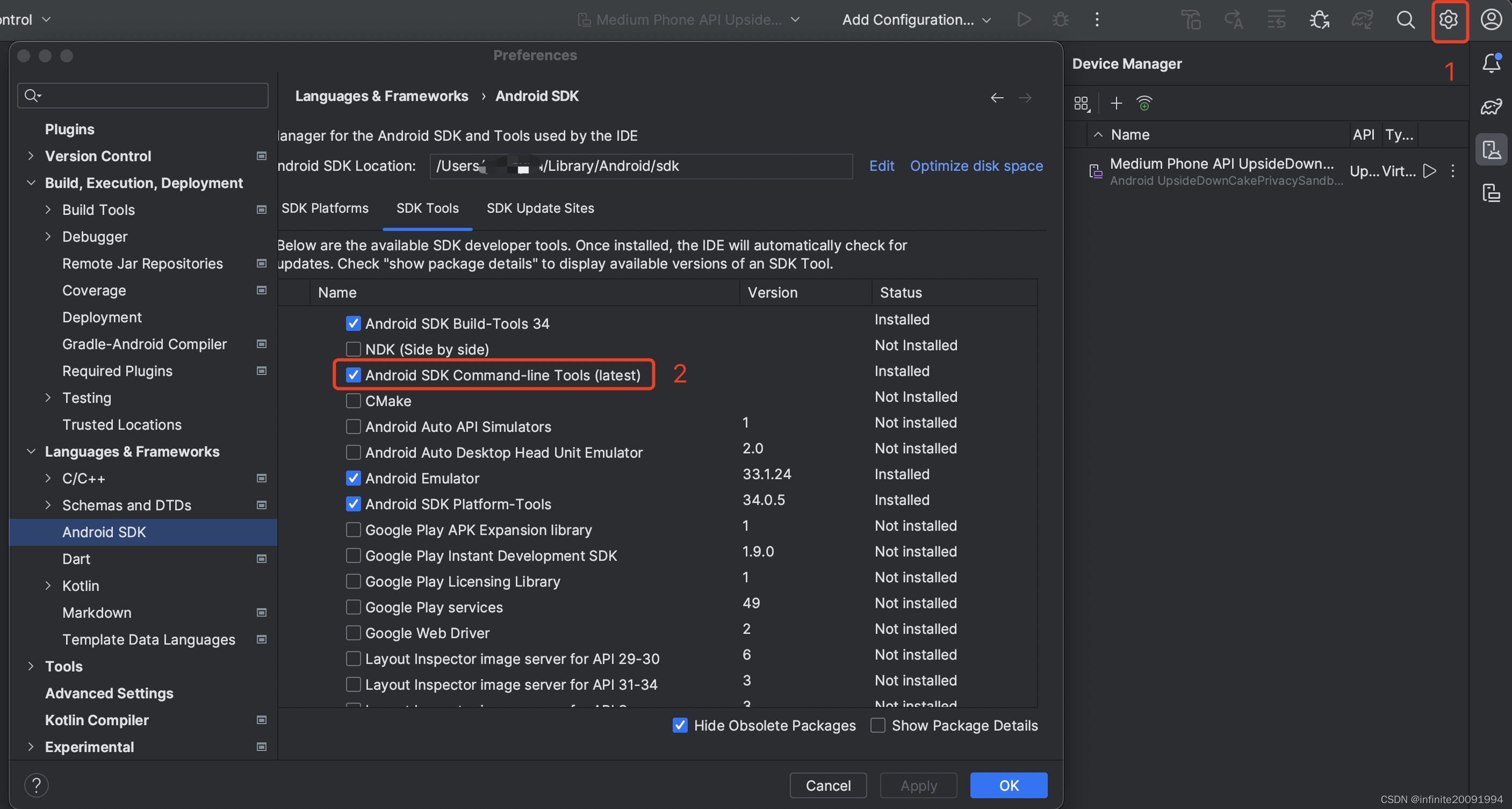Expand the Testing node
1512x809 pixels.
(48, 398)
